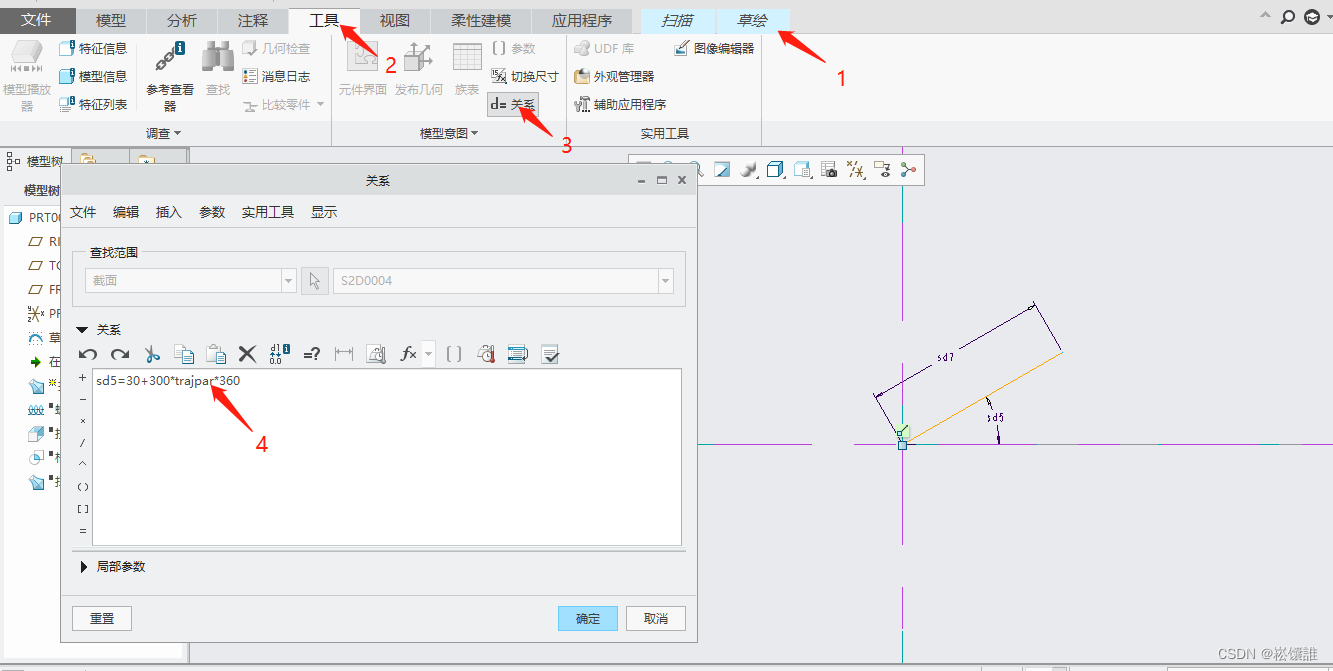
Task: Click the X delete icon in relations toolbar
Action: [x=247, y=354]
